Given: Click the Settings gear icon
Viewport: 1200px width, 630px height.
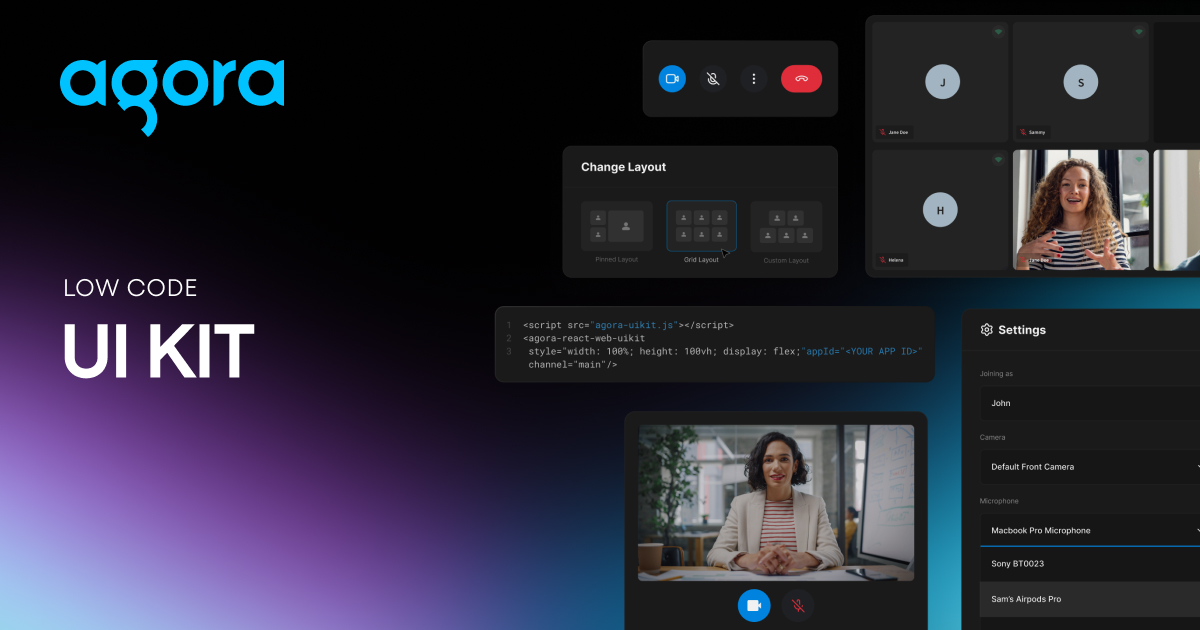Looking at the screenshot, I should (987, 330).
